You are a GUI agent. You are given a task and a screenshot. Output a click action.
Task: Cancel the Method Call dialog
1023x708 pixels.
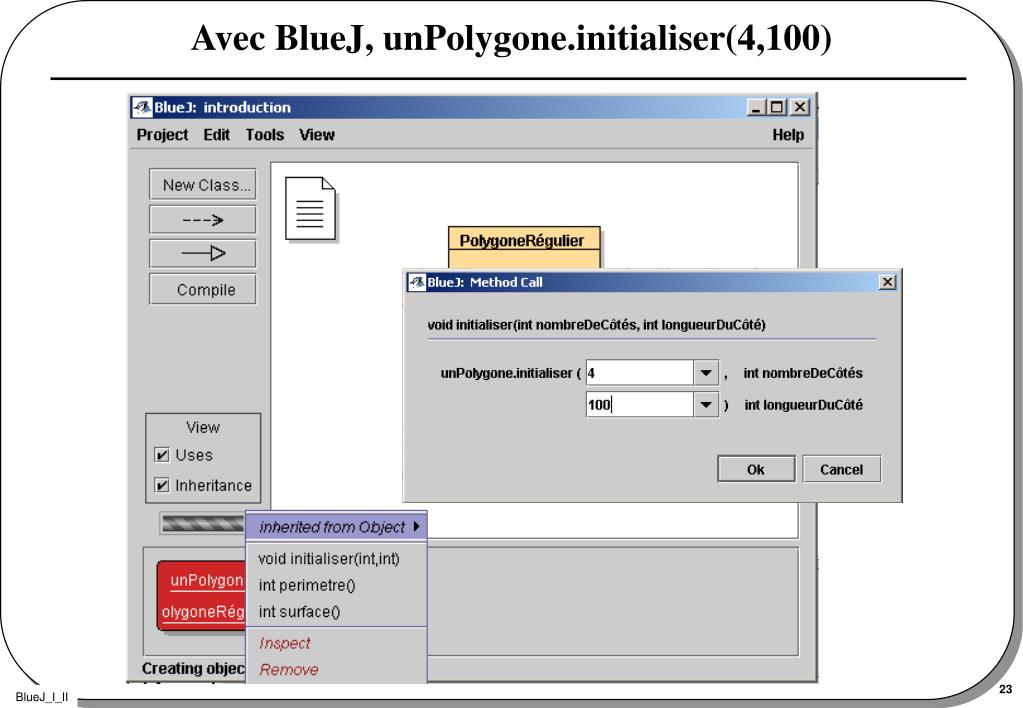pos(842,469)
